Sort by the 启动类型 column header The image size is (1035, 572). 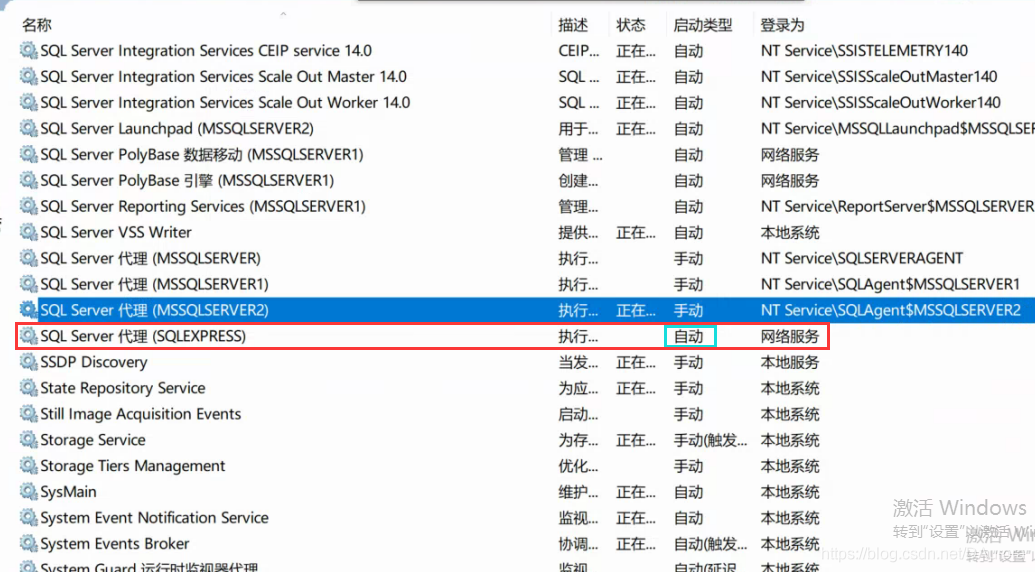click(x=703, y=25)
